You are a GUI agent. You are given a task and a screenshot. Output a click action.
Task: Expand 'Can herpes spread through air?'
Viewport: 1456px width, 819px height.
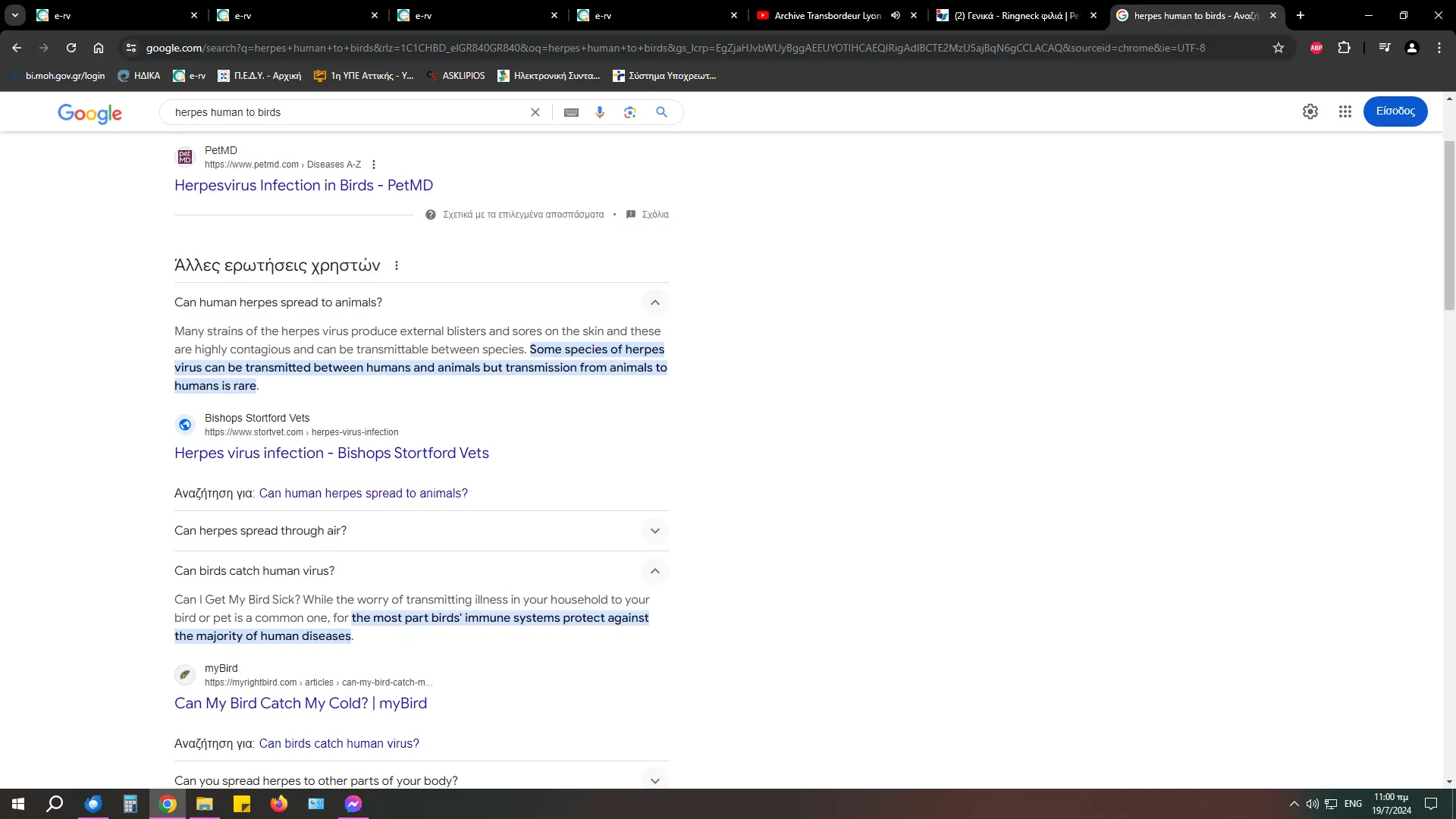[655, 531]
